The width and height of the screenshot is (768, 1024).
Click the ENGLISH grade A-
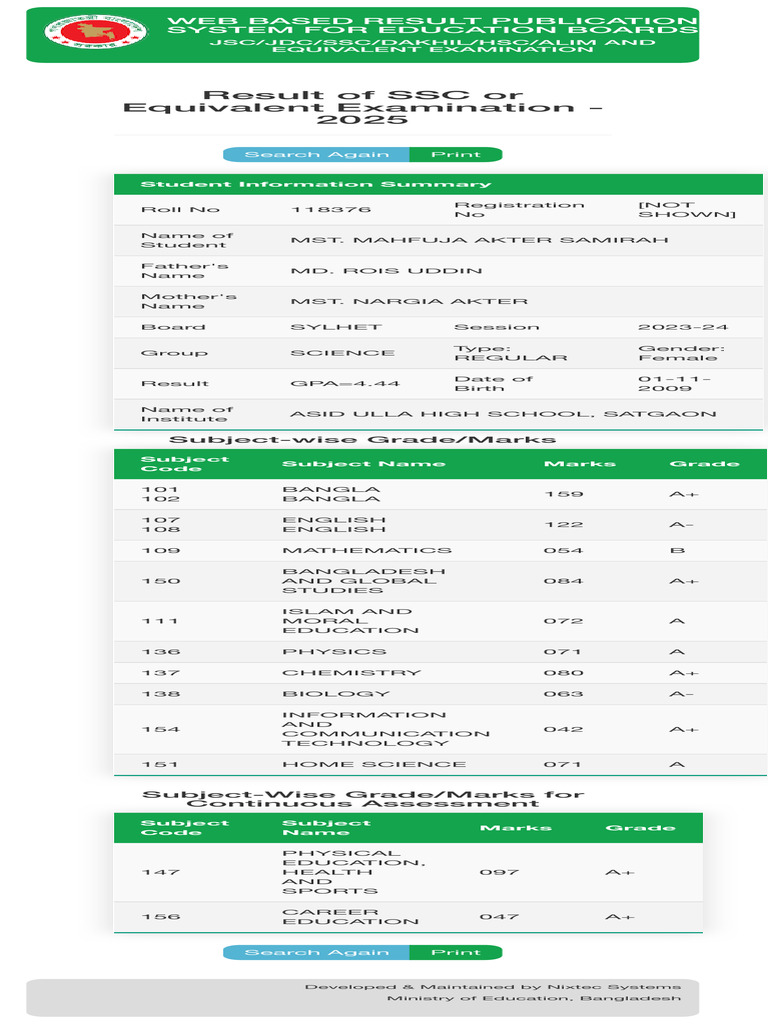[681, 525]
